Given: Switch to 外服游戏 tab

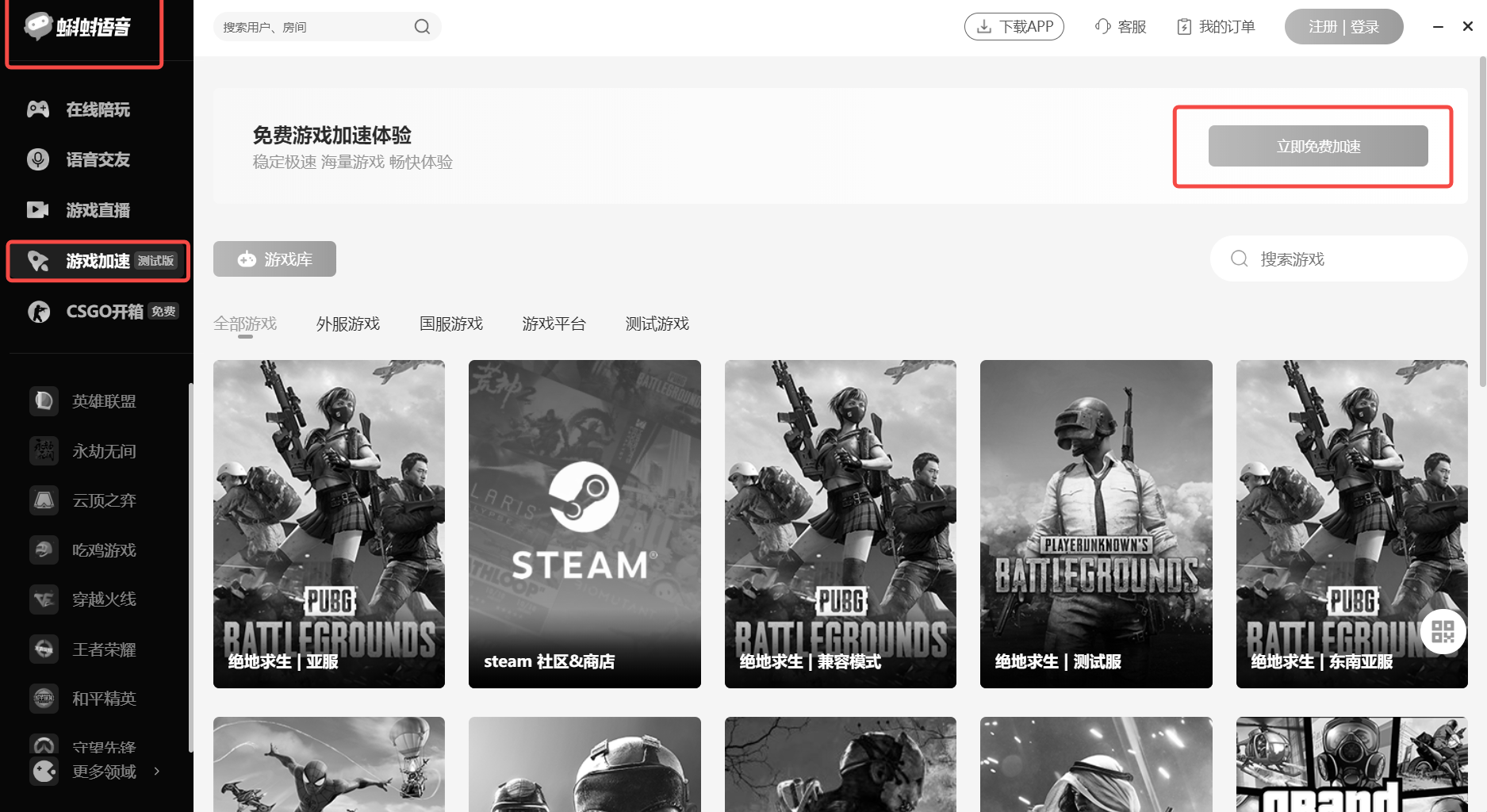Looking at the screenshot, I should (347, 324).
